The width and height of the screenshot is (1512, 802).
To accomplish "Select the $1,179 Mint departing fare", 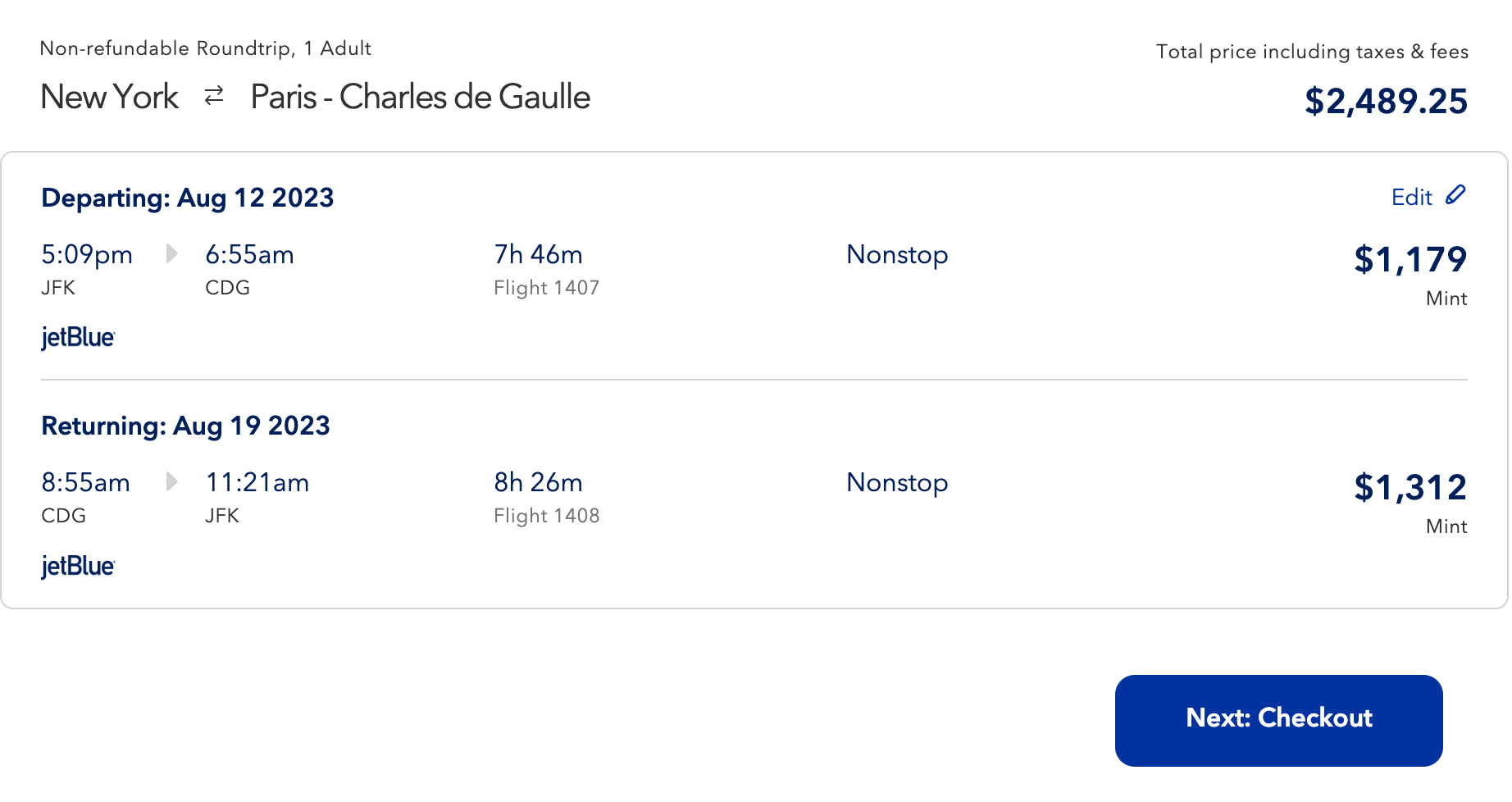I will tap(1411, 259).
